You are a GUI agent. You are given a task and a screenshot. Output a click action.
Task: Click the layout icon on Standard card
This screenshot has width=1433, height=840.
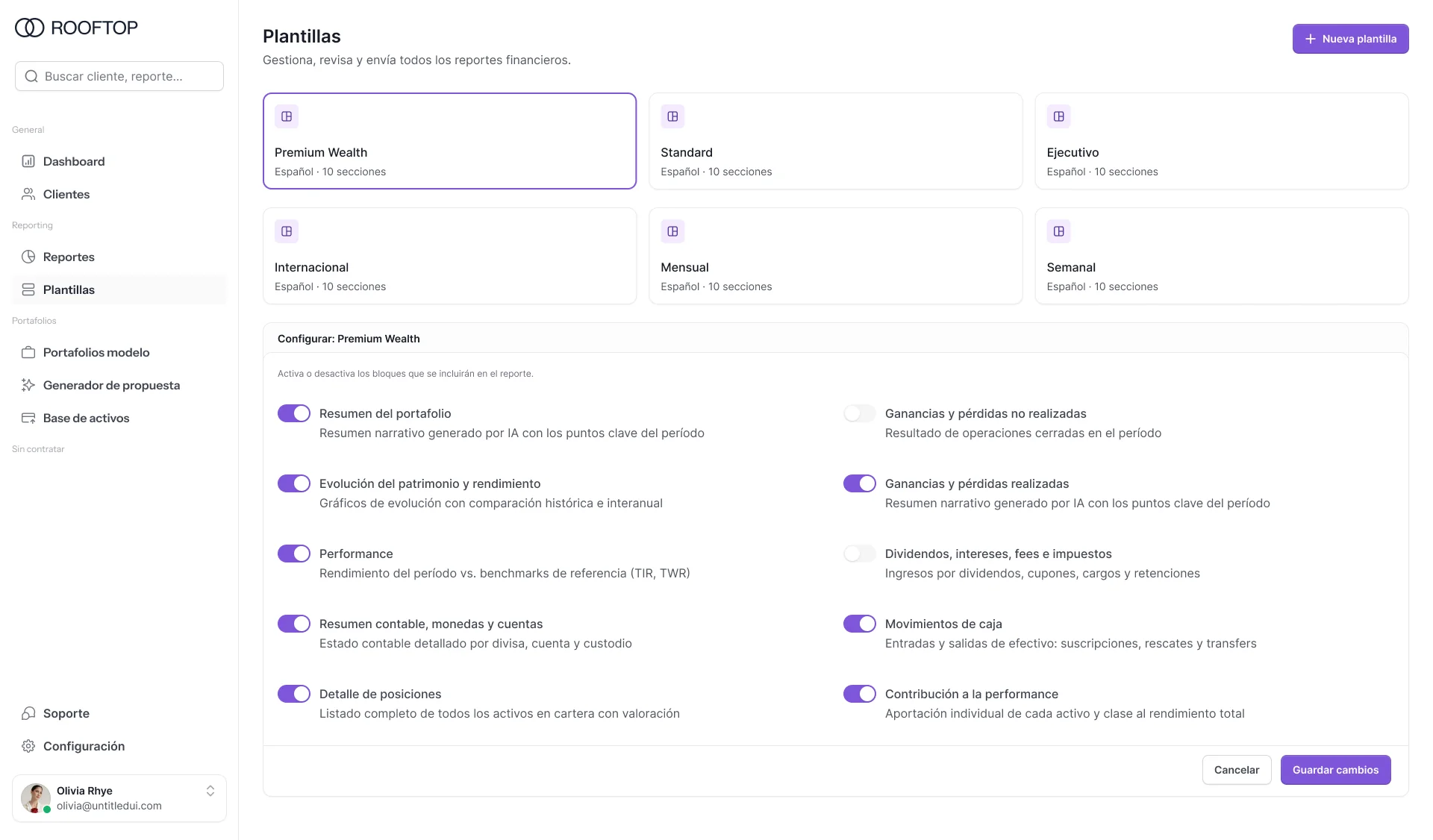(x=672, y=116)
